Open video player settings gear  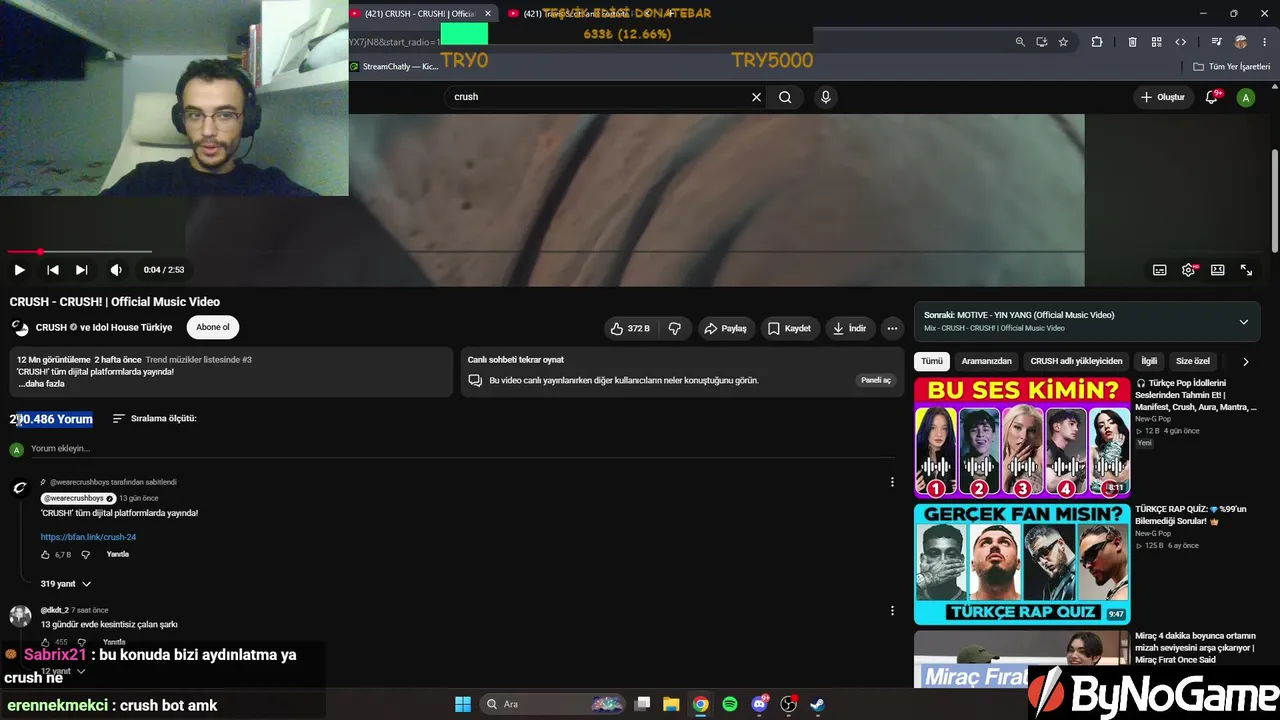(1189, 270)
